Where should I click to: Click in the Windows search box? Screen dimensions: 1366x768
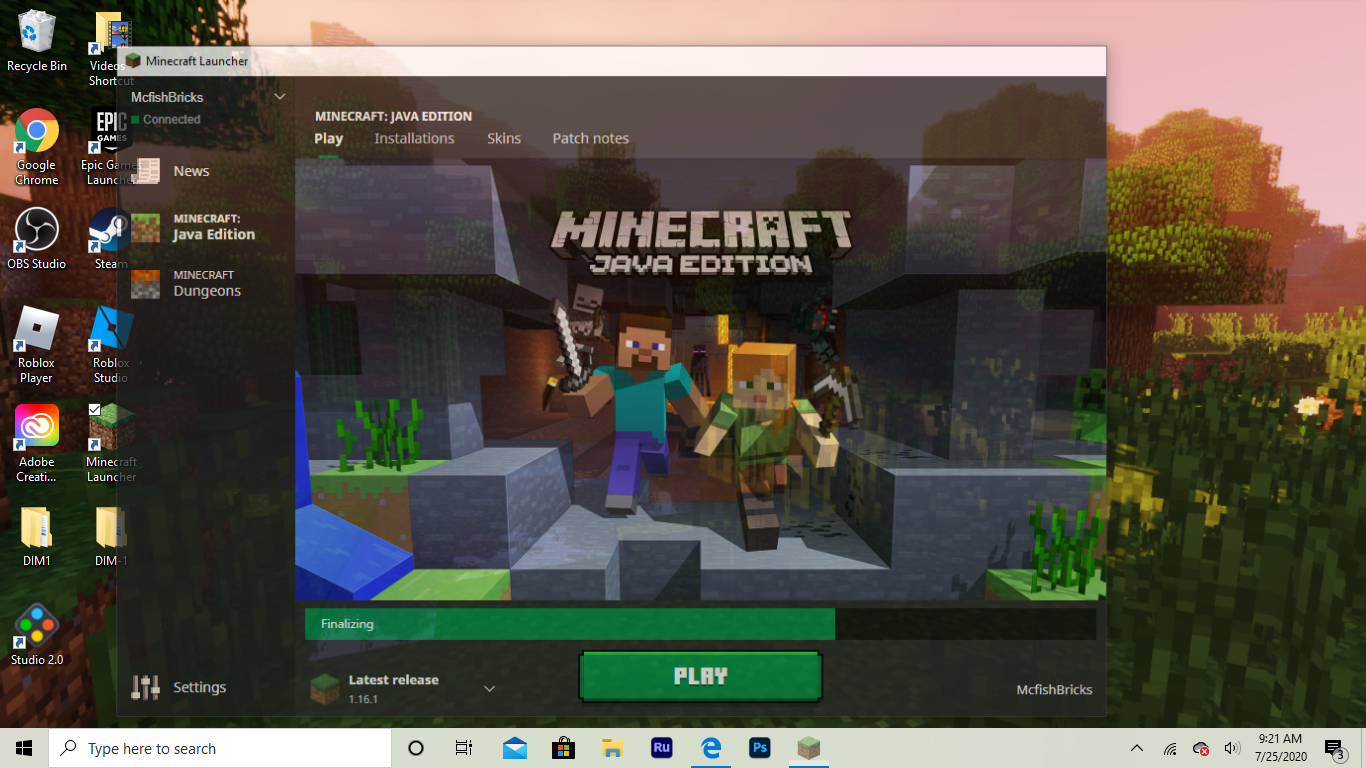(x=220, y=748)
